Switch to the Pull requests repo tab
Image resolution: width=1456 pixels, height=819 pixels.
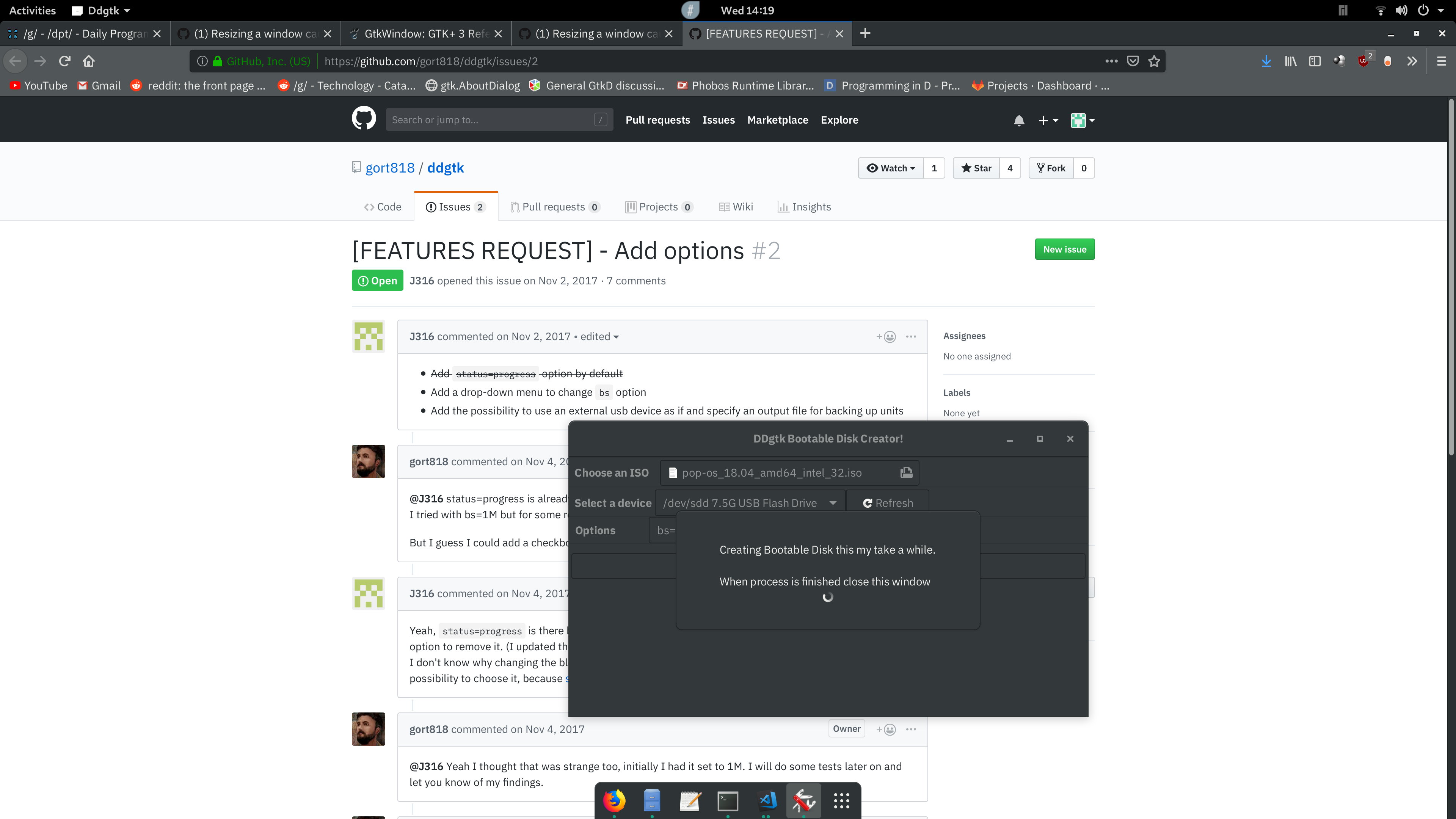click(x=554, y=207)
